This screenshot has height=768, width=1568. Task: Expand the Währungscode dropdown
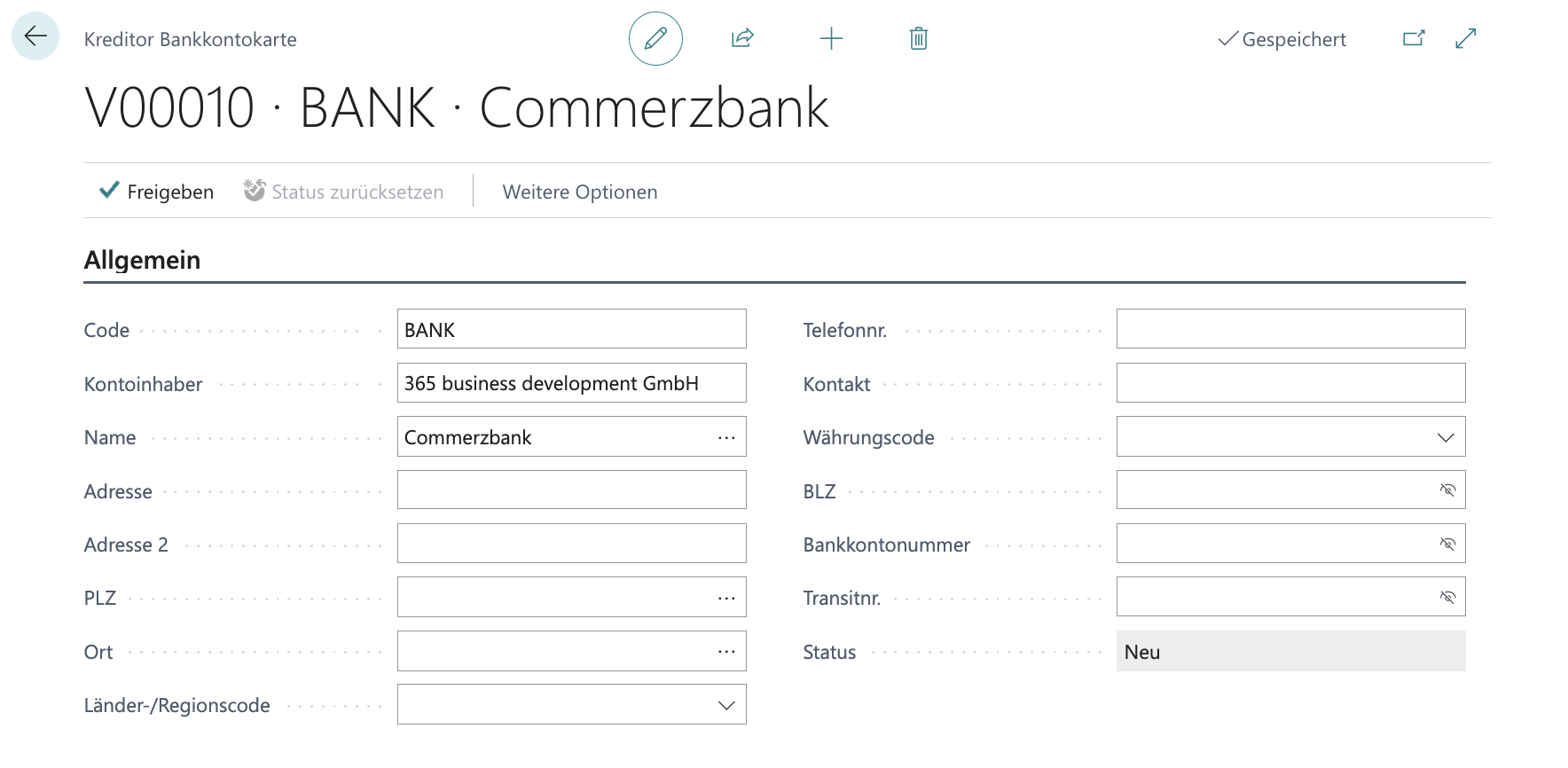point(1446,437)
